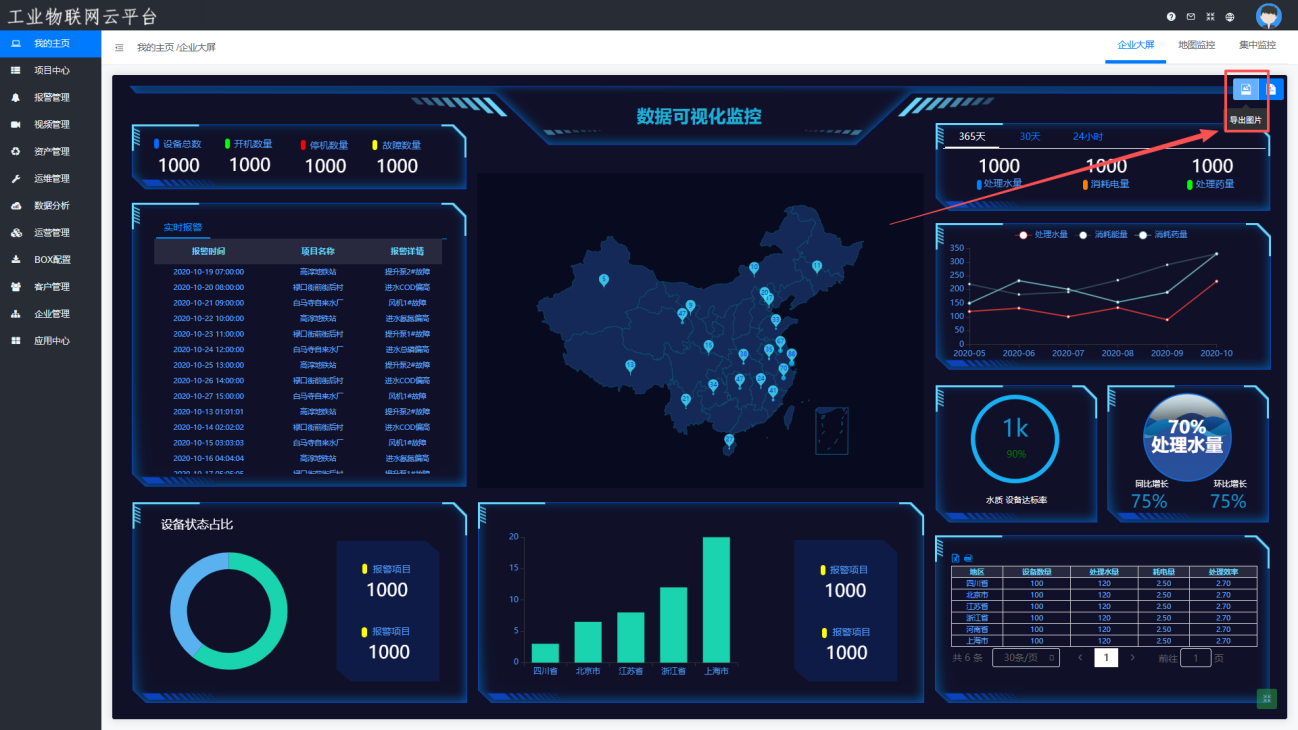Open the 30条/页 page size dropdown

coord(1025,657)
